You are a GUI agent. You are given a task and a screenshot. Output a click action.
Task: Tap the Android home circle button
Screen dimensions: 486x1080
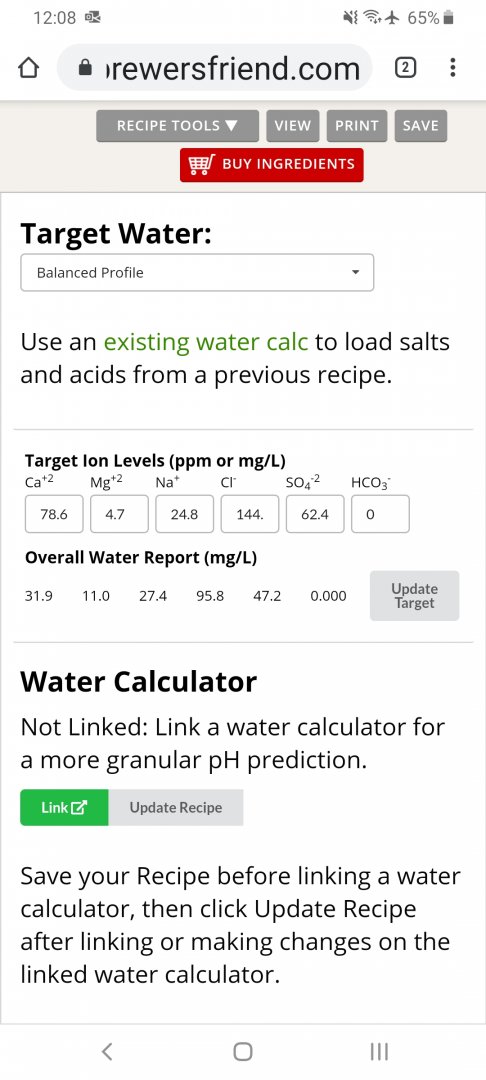pyautogui.click(x=242, y=1051)
